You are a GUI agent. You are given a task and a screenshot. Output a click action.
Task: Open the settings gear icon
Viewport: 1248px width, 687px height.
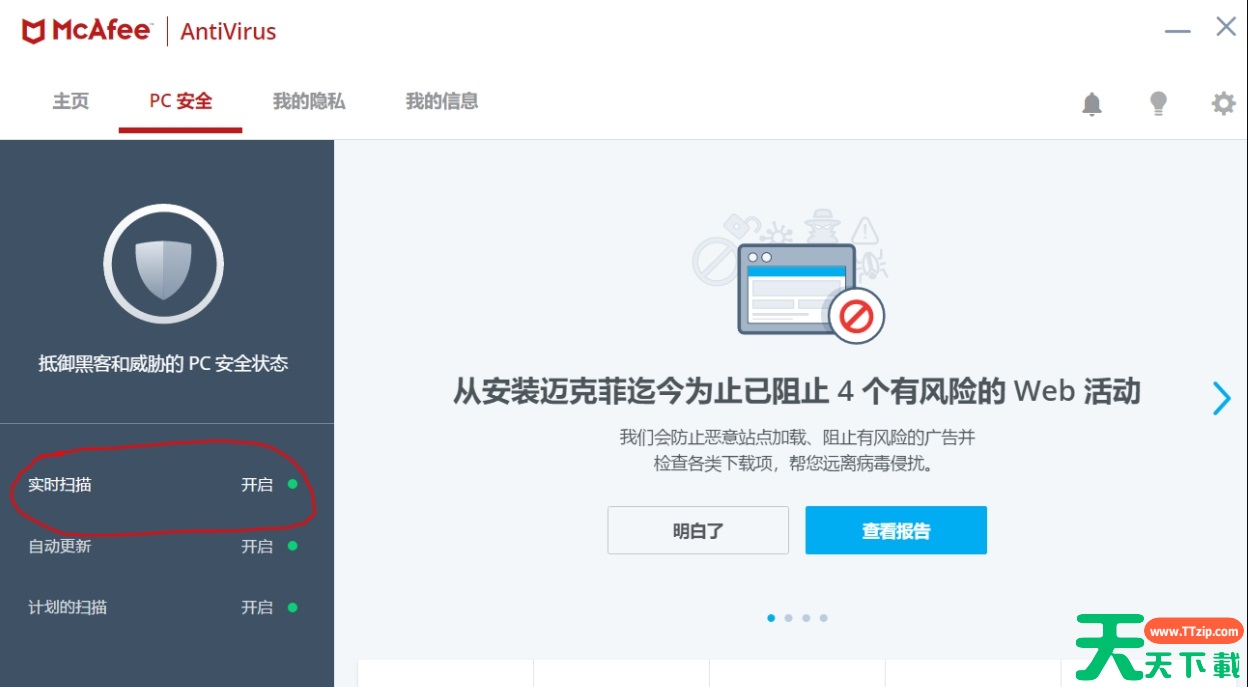pos(1223,103)
